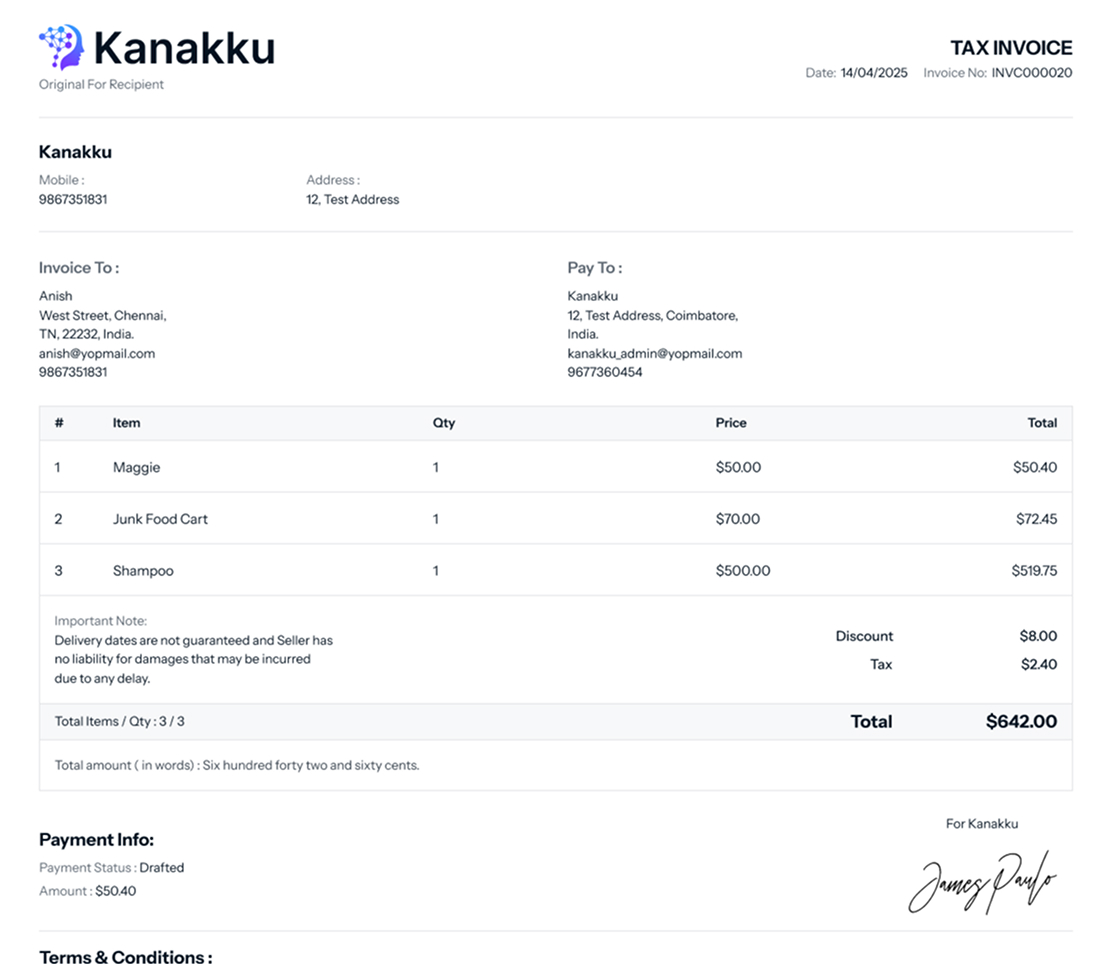The width and height of the screenshot is (1112, 964).
Task: Click the Terms & Conditions heading
Action: point(126,956)
